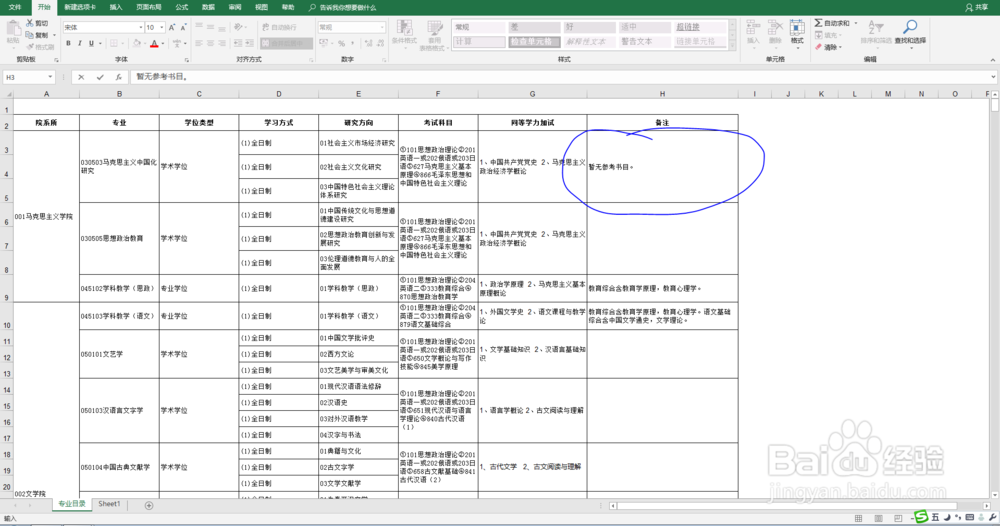Add a new sheet with plus button
Viewport: 1000px width, 526px height.
[149, 505]
